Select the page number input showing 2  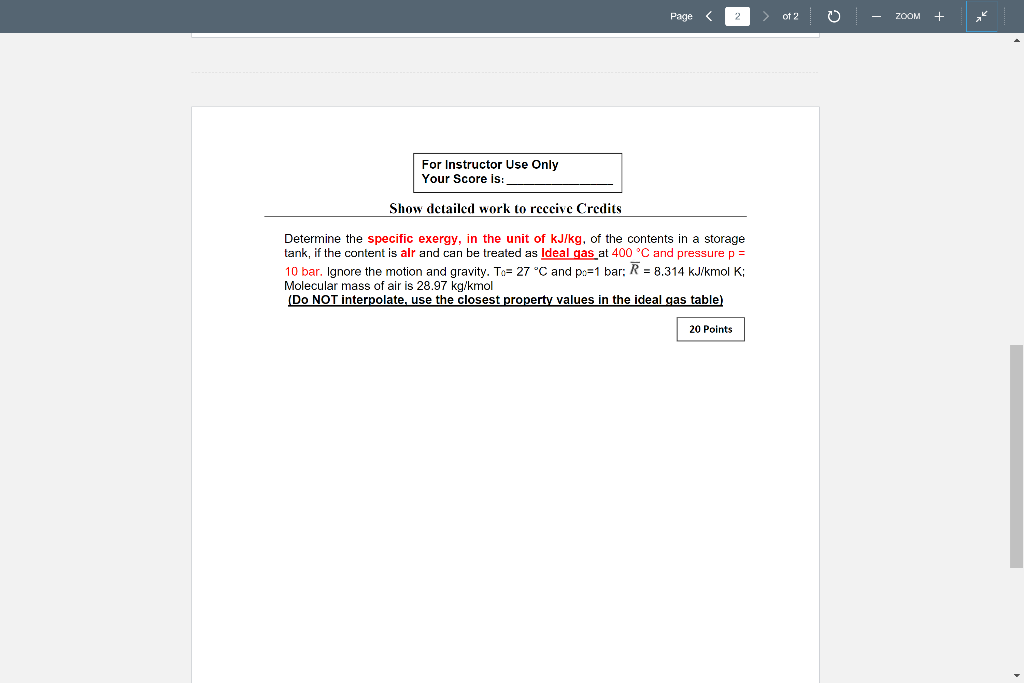[736, 16]
